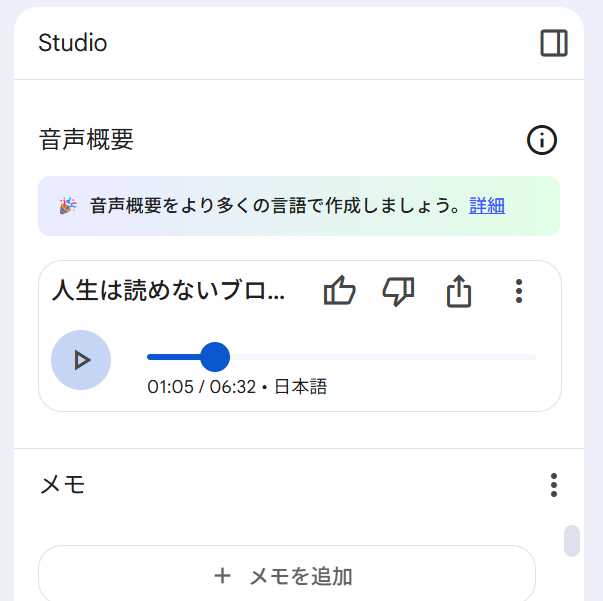Open the audio overview three-dot menu
This screenshot has height=601, width=603.
pyautogui.click(x=519, y=291)
